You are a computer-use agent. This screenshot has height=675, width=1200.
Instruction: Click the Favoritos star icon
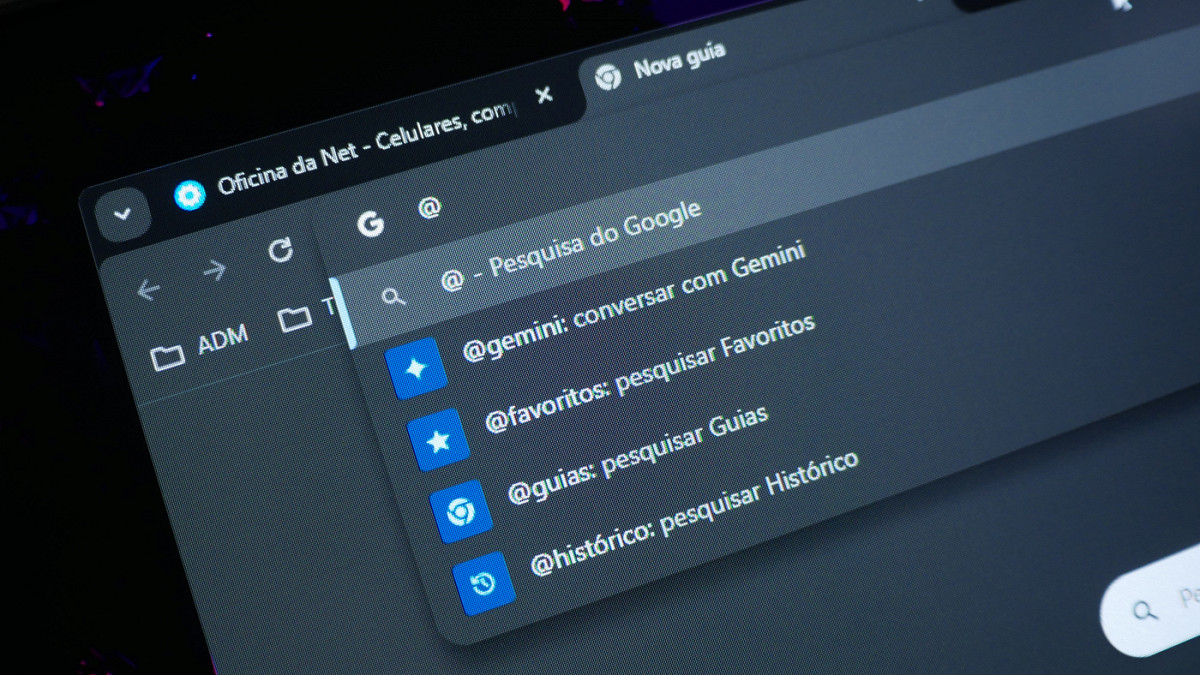click(438, 440)
